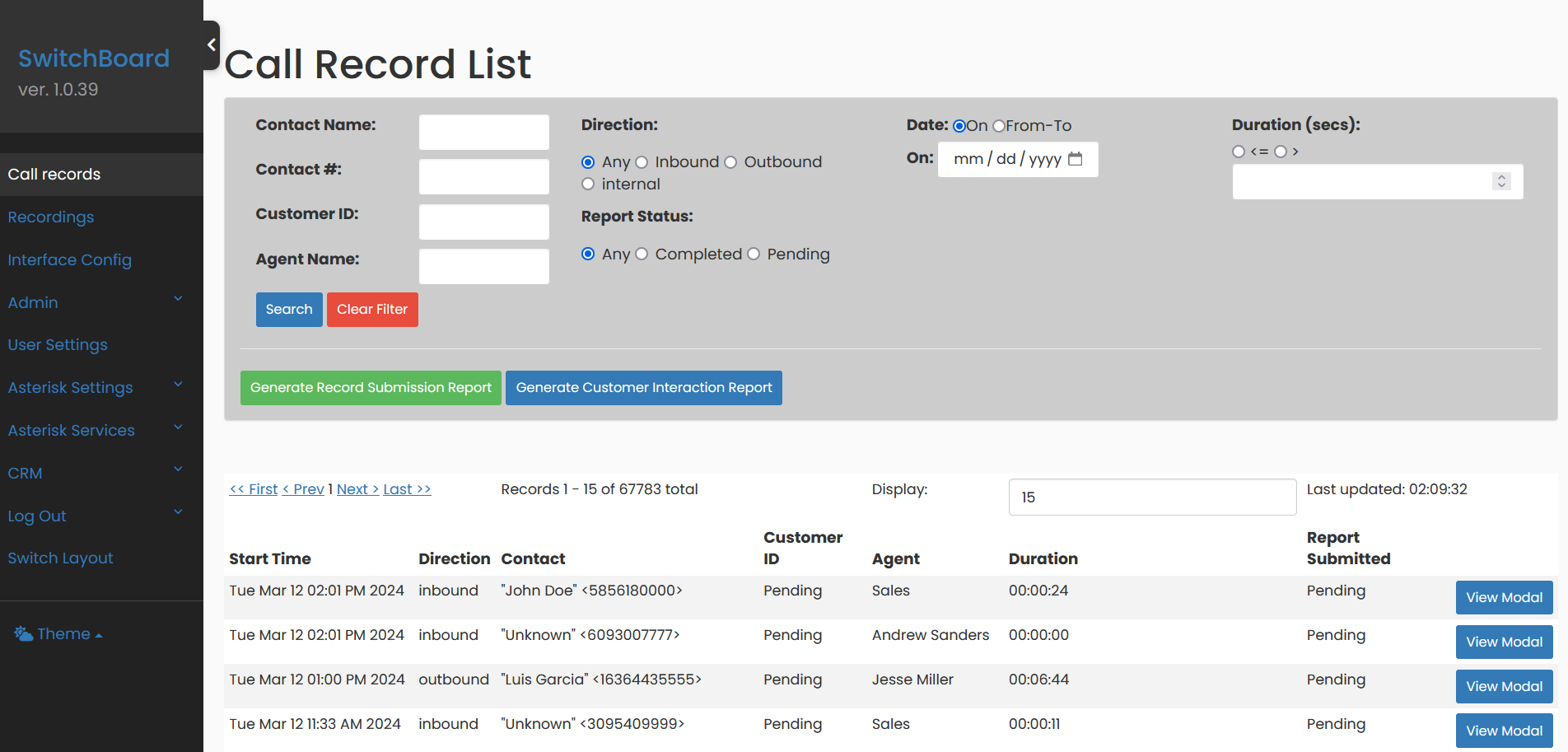Collapse the sidebar with the chevron handle

[212, 45]
